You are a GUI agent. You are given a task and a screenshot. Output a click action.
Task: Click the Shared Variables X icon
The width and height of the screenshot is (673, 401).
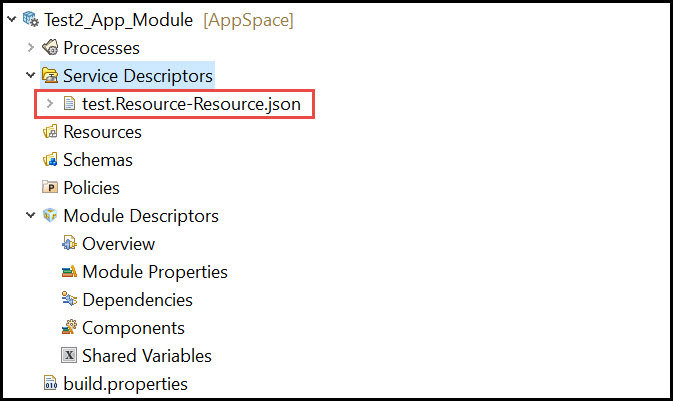[69, 355]
